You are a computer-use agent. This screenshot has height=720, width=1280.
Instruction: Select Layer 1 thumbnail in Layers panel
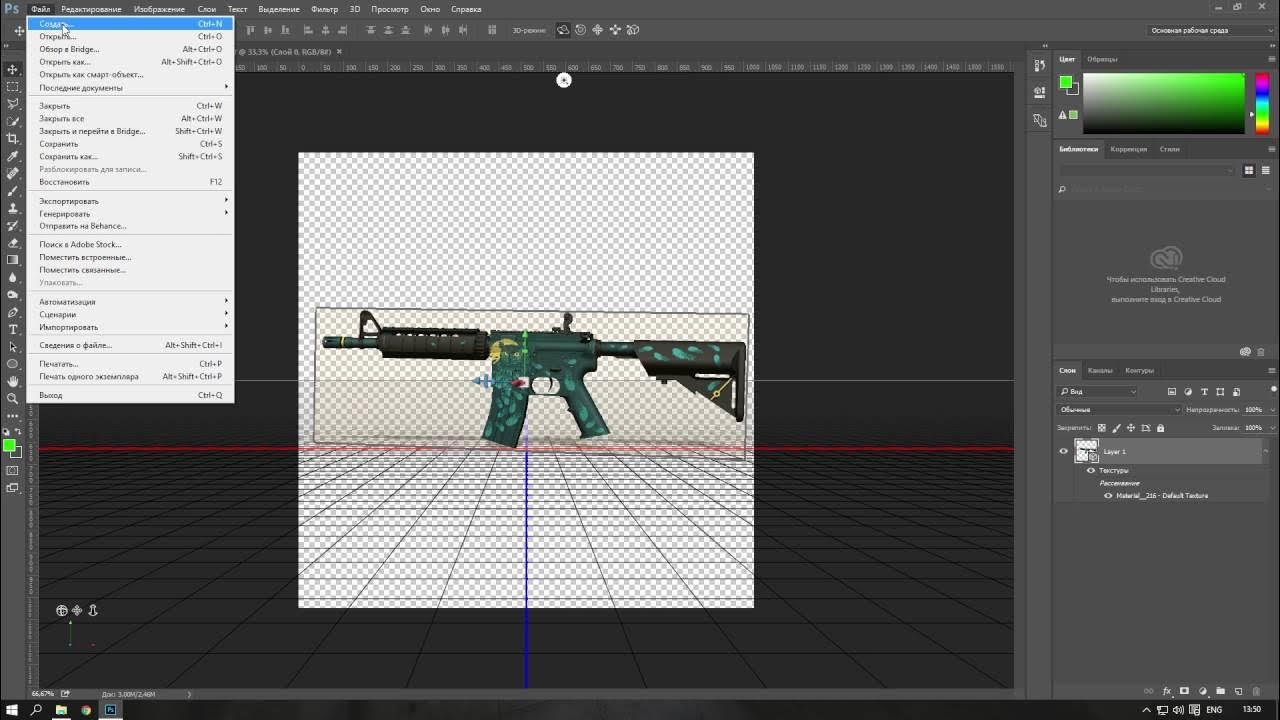1086,451
